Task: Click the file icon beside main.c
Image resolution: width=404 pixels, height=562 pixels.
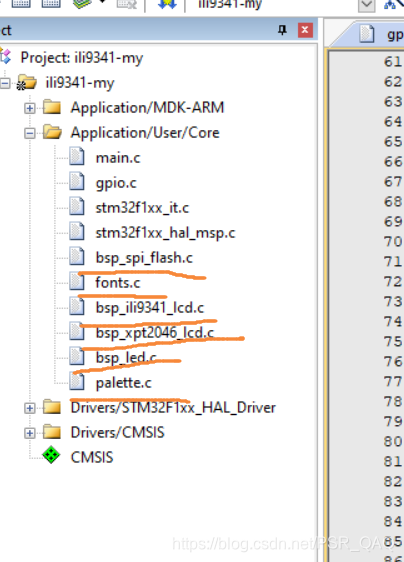Action: (77, 157)
